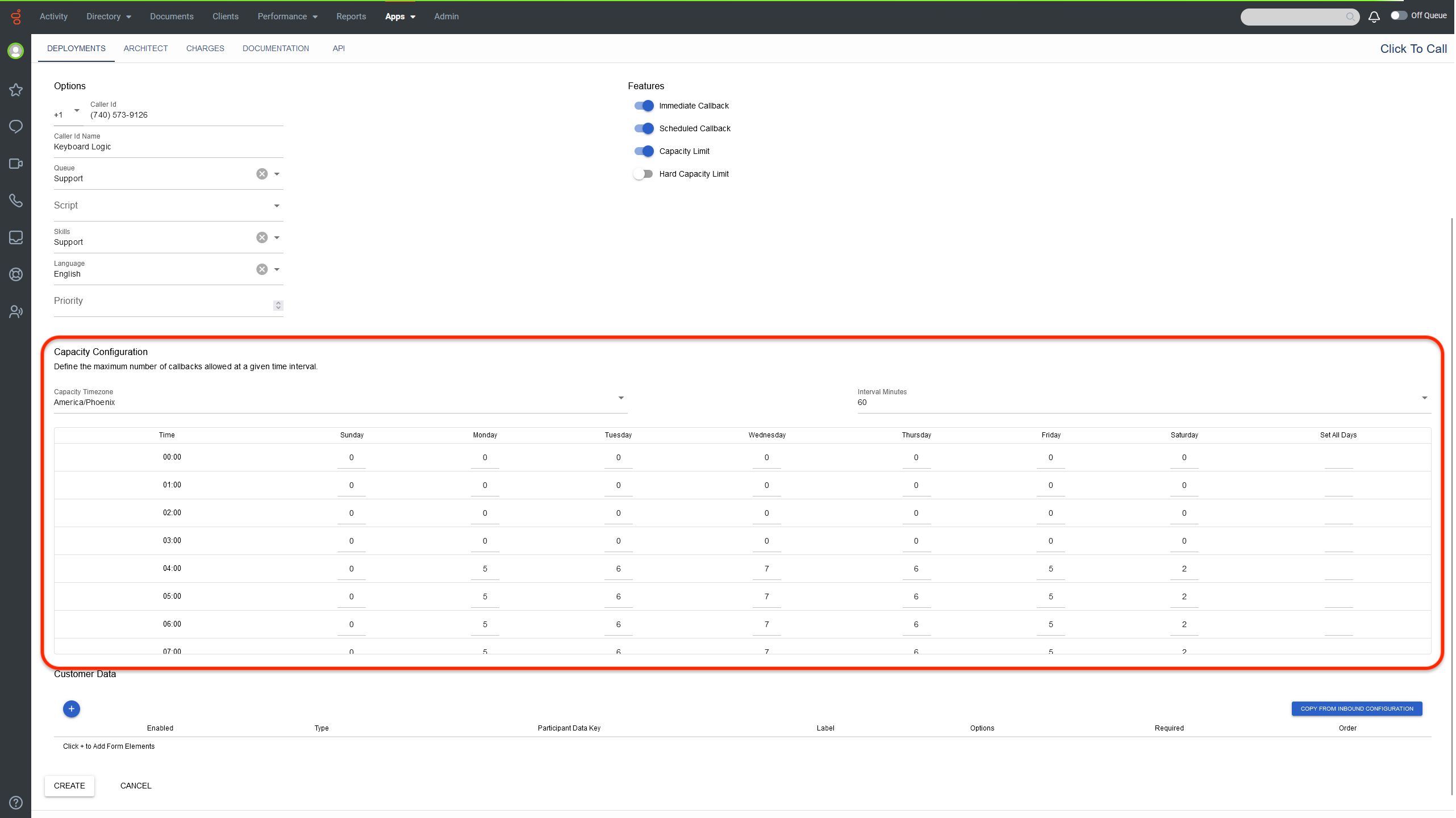
Task: Click the notifications bell icon
Action: 1374,16
